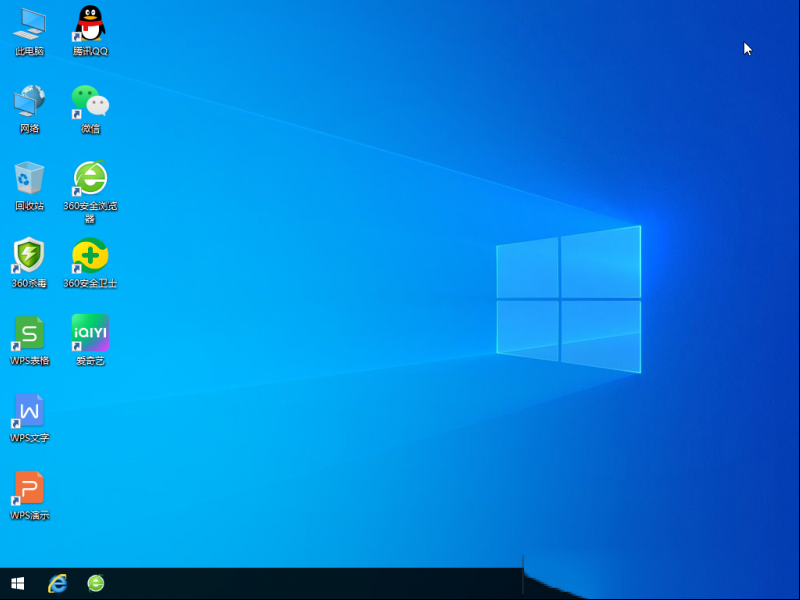Select the 爱奇艺 iQIYI shortcut
This screenshot has height=600, width=800.
coord(90,341)
